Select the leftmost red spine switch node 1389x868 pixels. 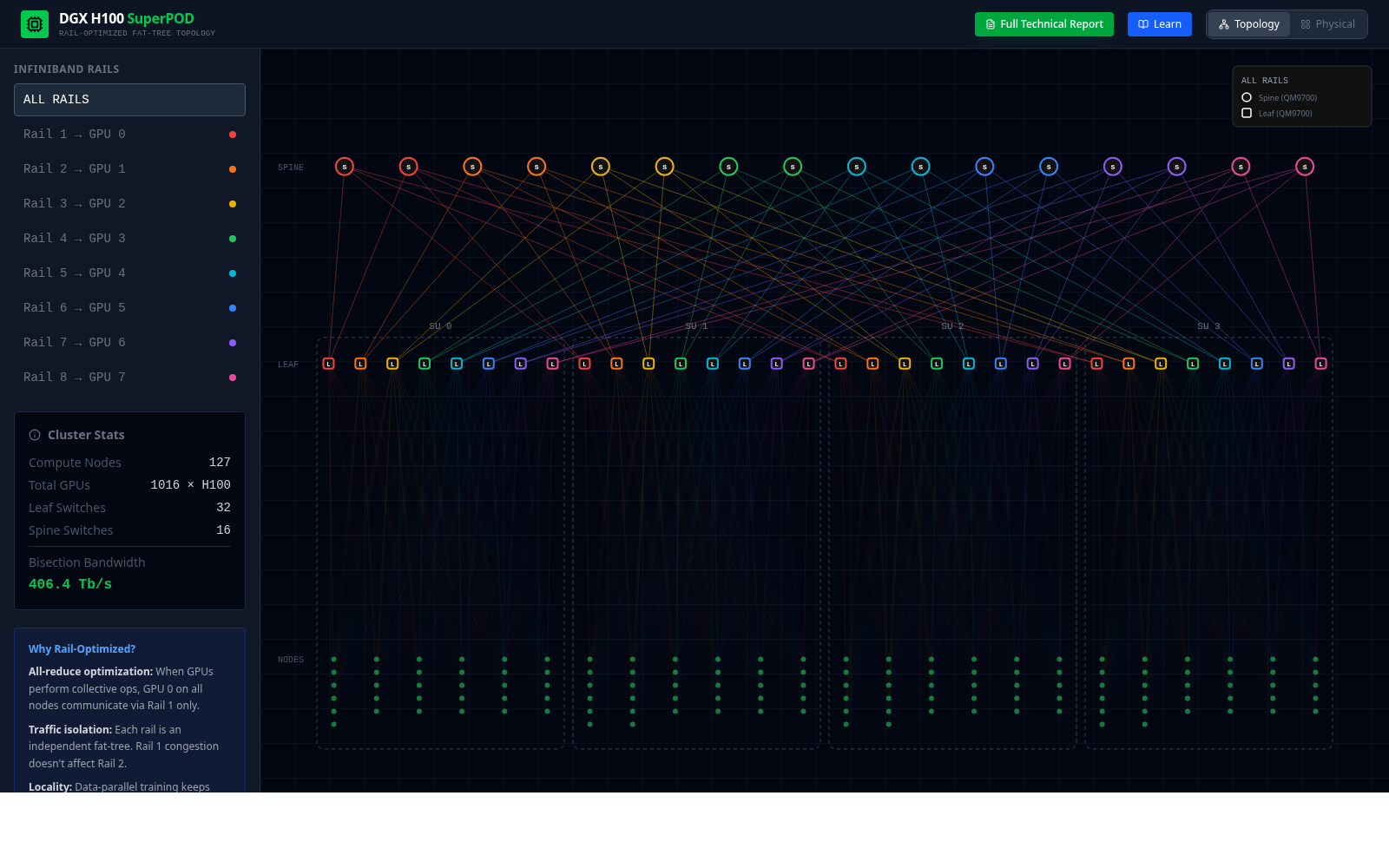[x=344, y=166]
